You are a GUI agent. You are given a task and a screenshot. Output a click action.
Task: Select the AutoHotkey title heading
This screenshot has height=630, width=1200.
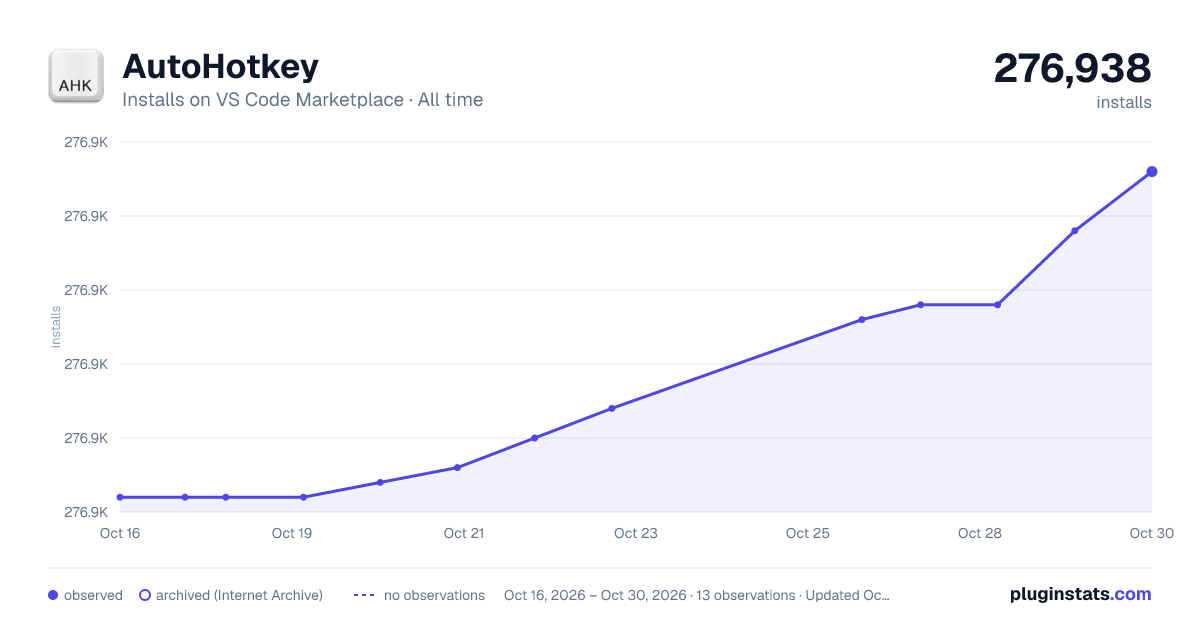coord(220,66)
